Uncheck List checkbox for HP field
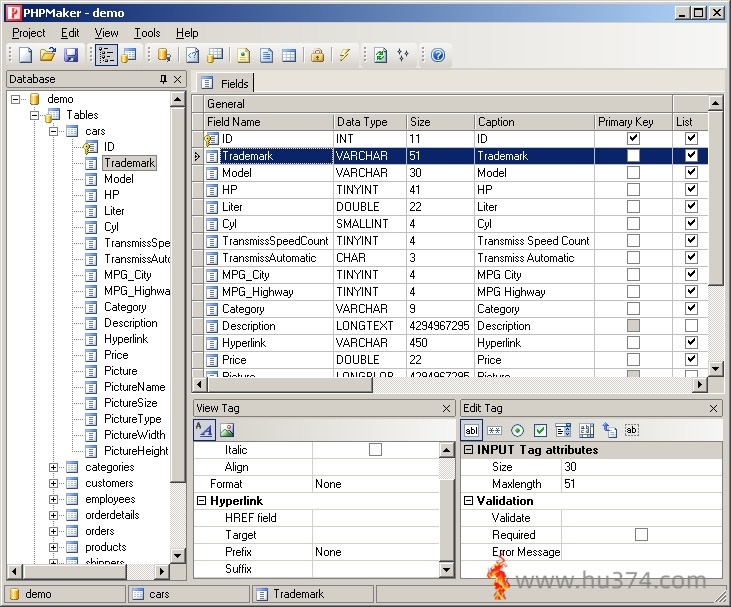731x607 pixels. coord(691,189)
